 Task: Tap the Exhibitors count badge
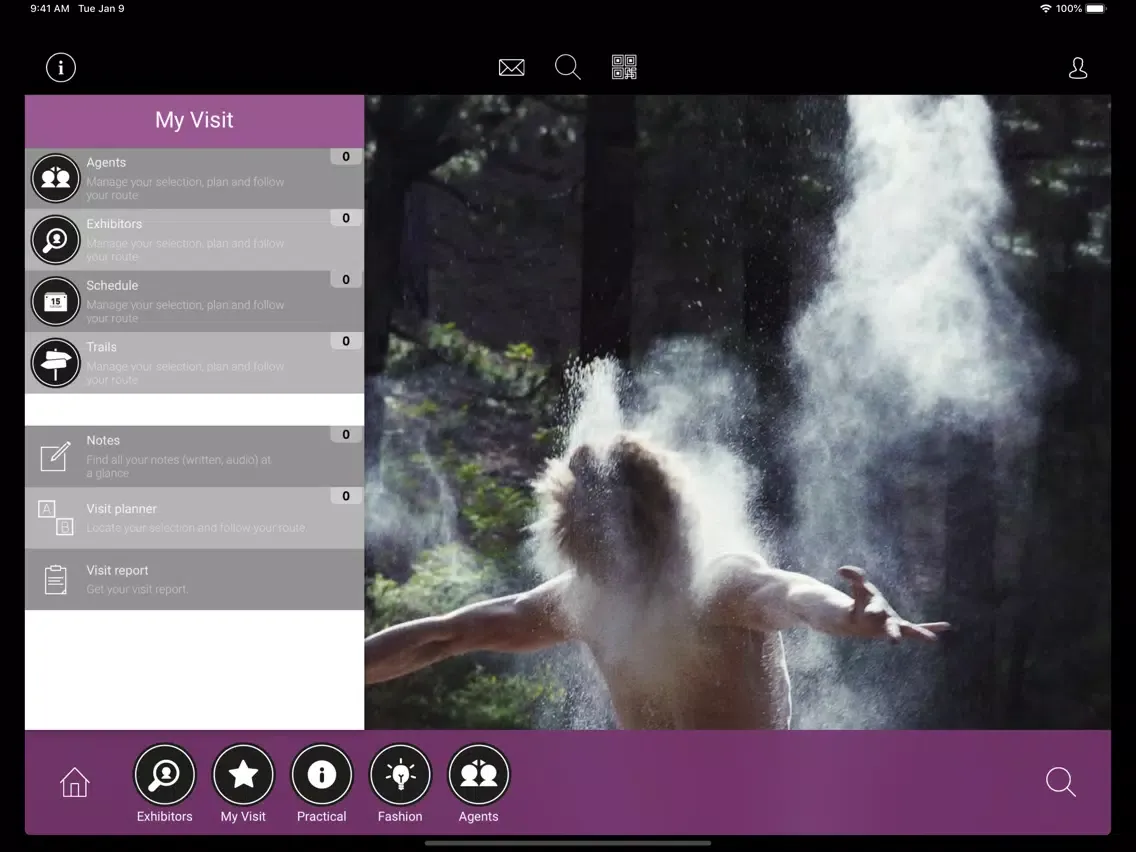[x=346, y=218]
